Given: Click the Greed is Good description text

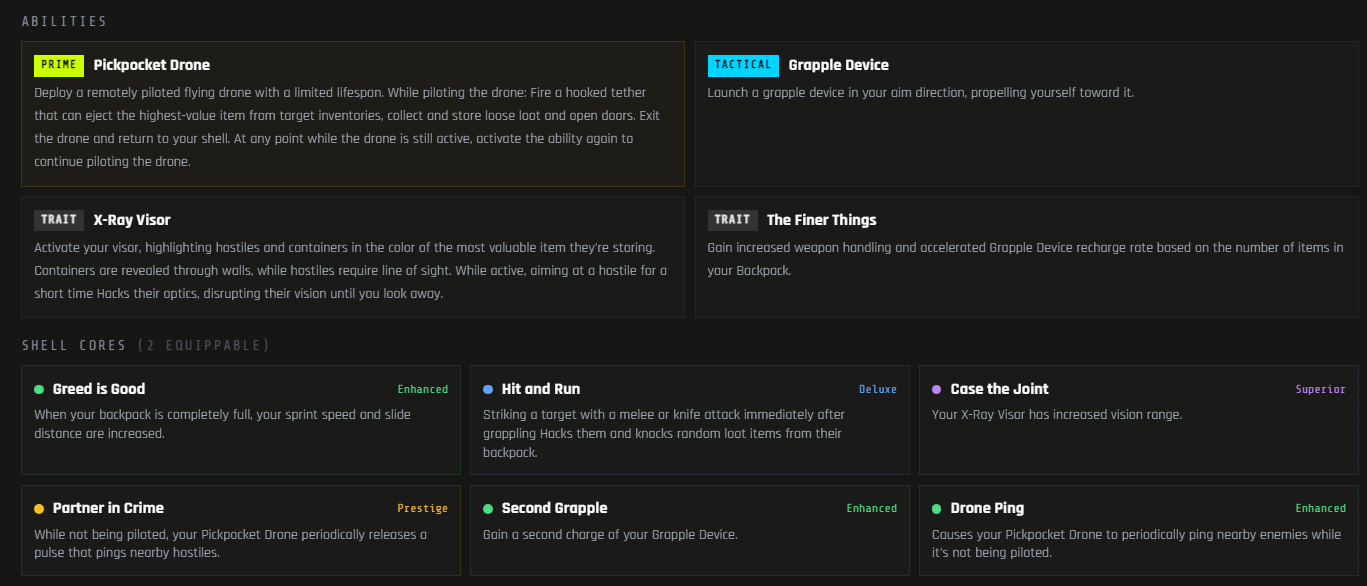Looking at the screenshot, I should pyautogui.click(x=222, y=424).
